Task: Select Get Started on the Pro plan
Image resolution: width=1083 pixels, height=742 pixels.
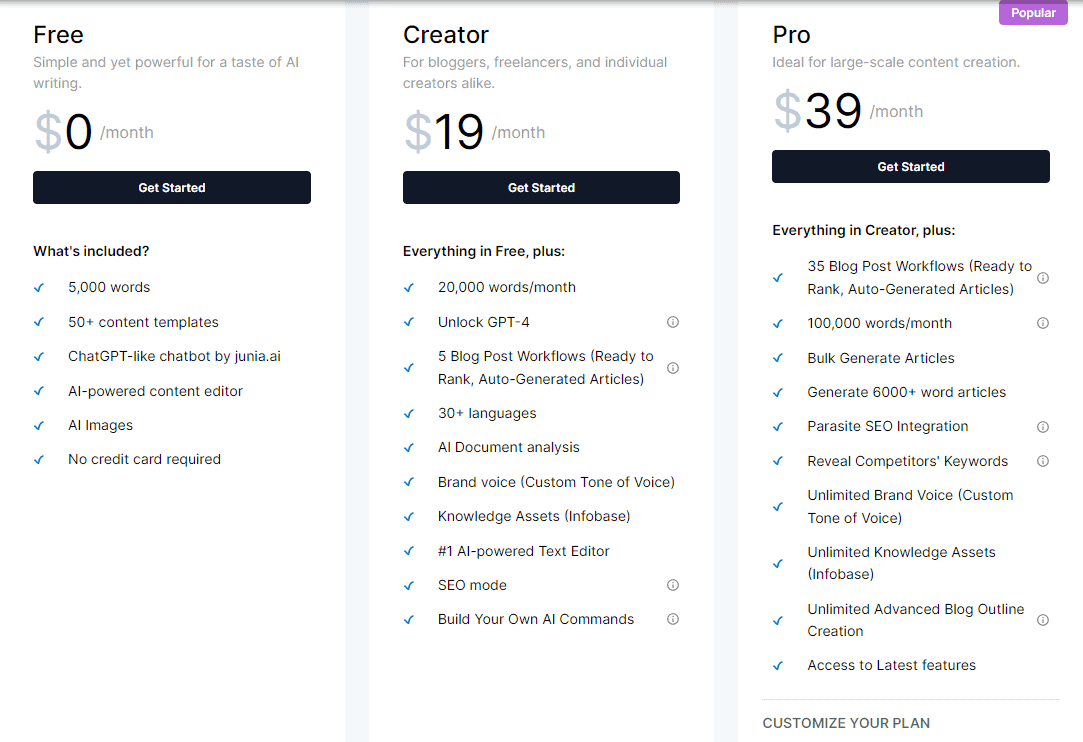Action: (910, 166)
